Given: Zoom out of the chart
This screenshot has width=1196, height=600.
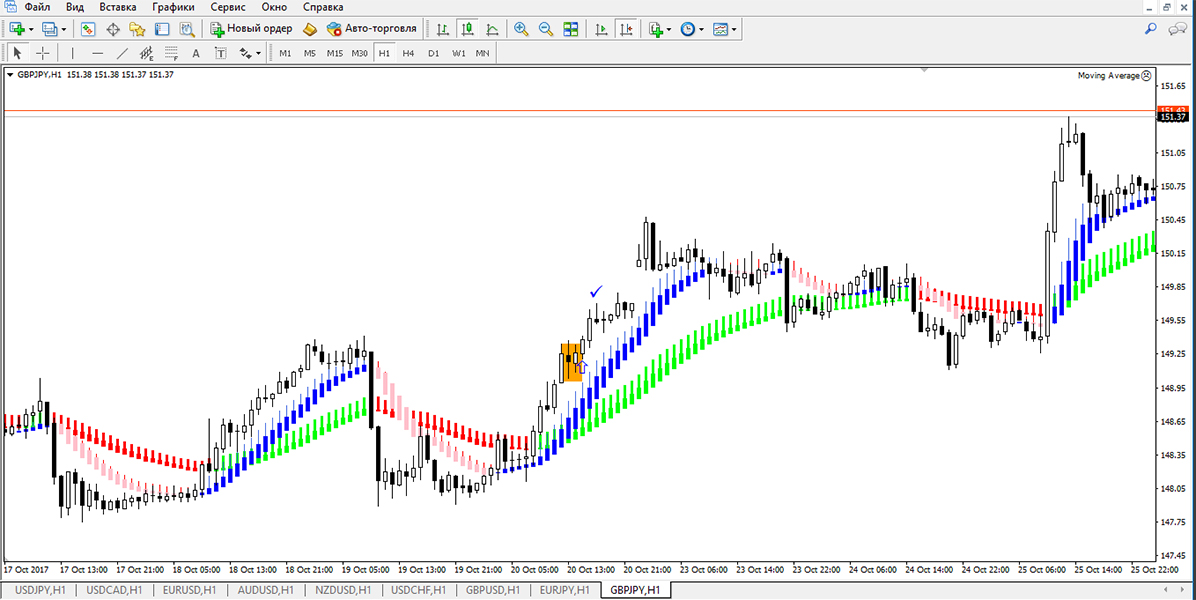Looking at the screenshot, I should point(546,29).
